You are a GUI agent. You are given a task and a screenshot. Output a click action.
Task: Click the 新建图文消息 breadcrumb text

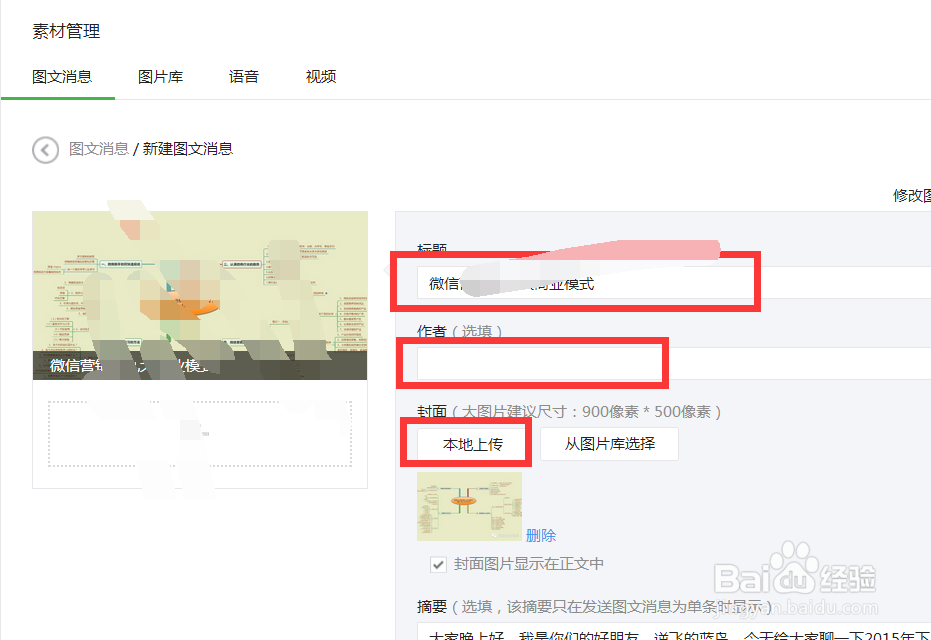point(188,148)
